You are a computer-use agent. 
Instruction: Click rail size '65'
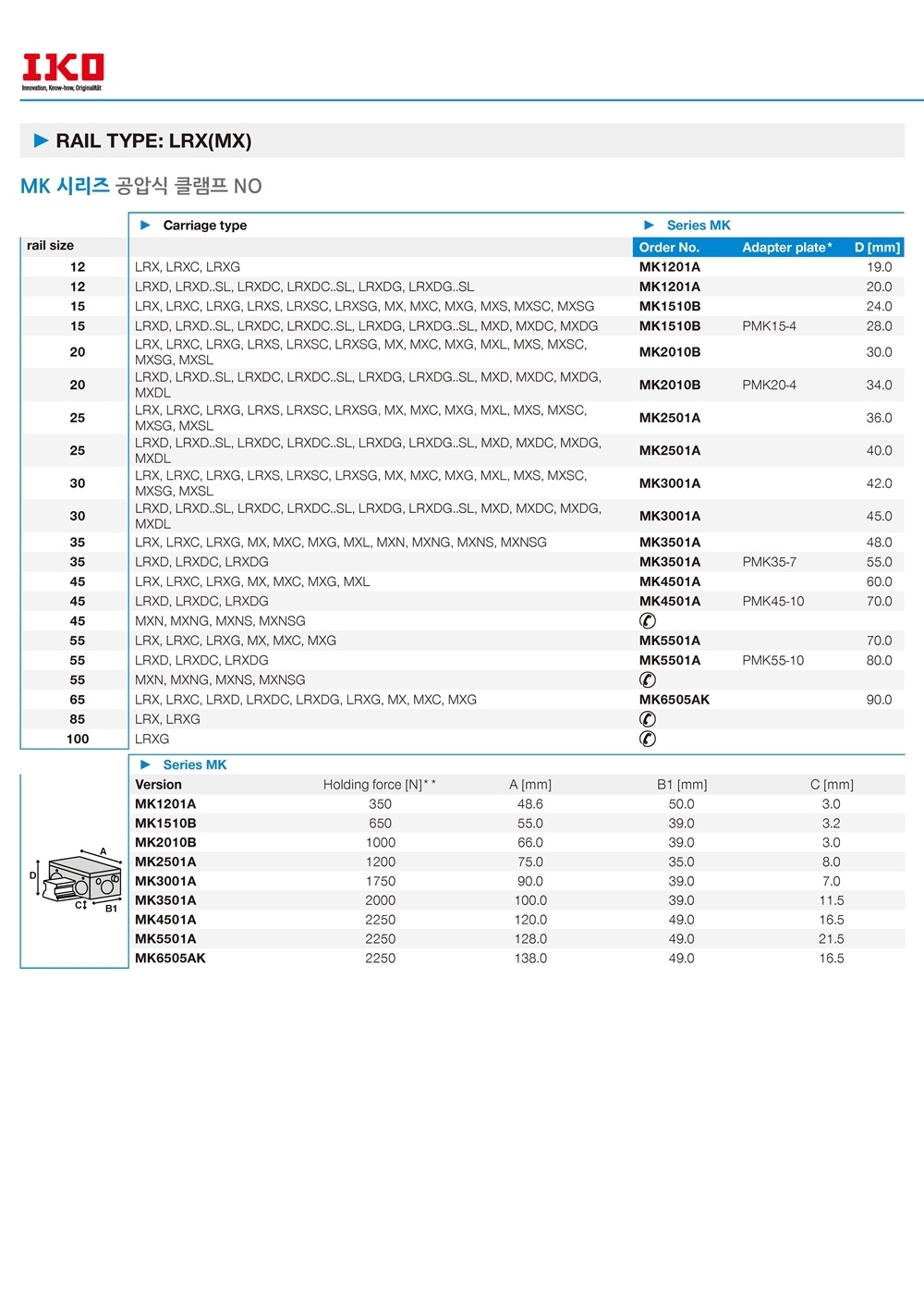coord(78,700)
